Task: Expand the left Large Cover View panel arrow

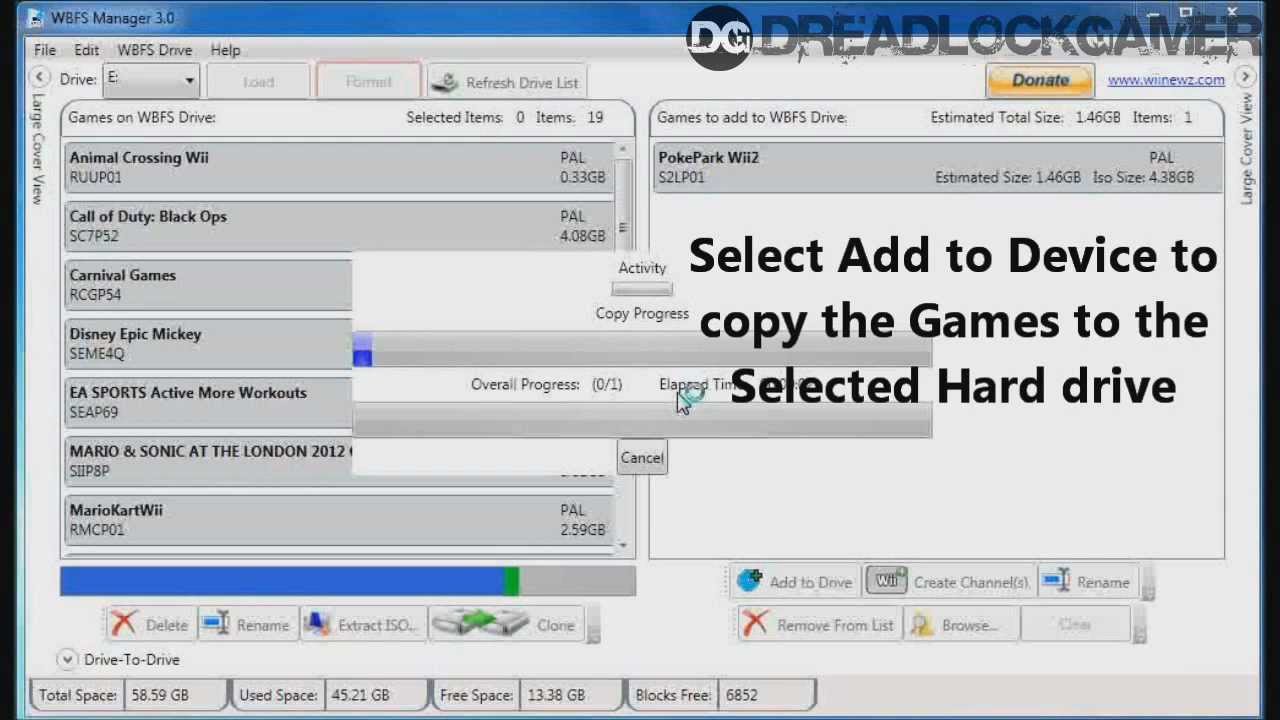Action: point(39,77)
